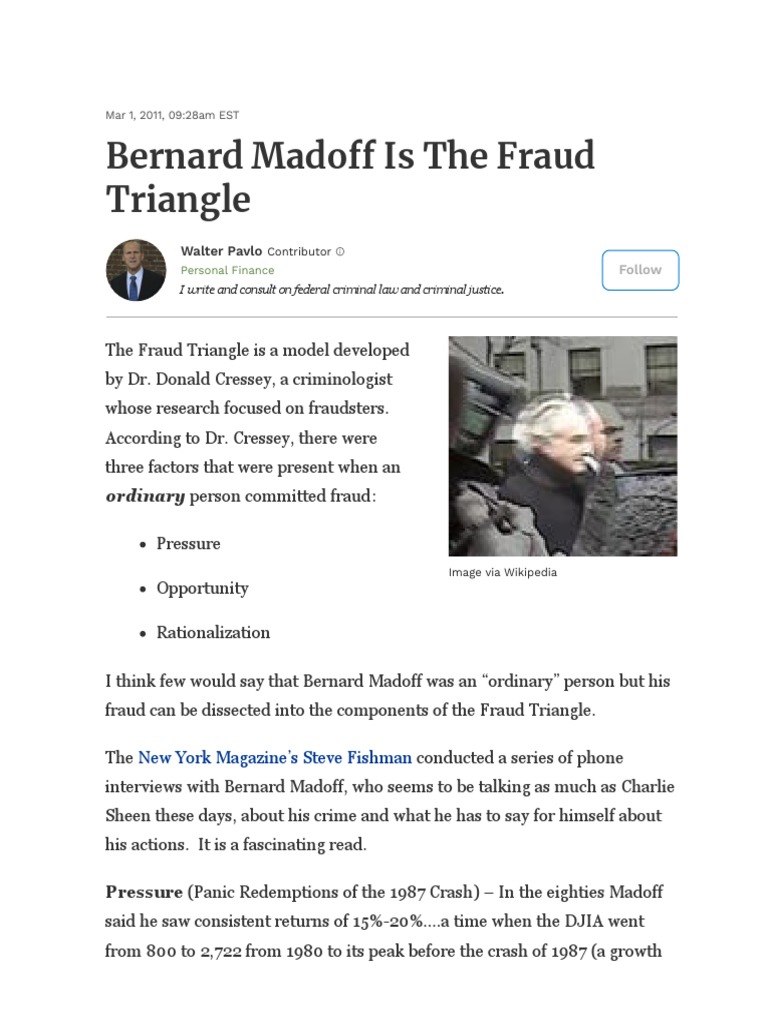Click the Follow button
This screenshot has height=1024, width=768.
640,270
